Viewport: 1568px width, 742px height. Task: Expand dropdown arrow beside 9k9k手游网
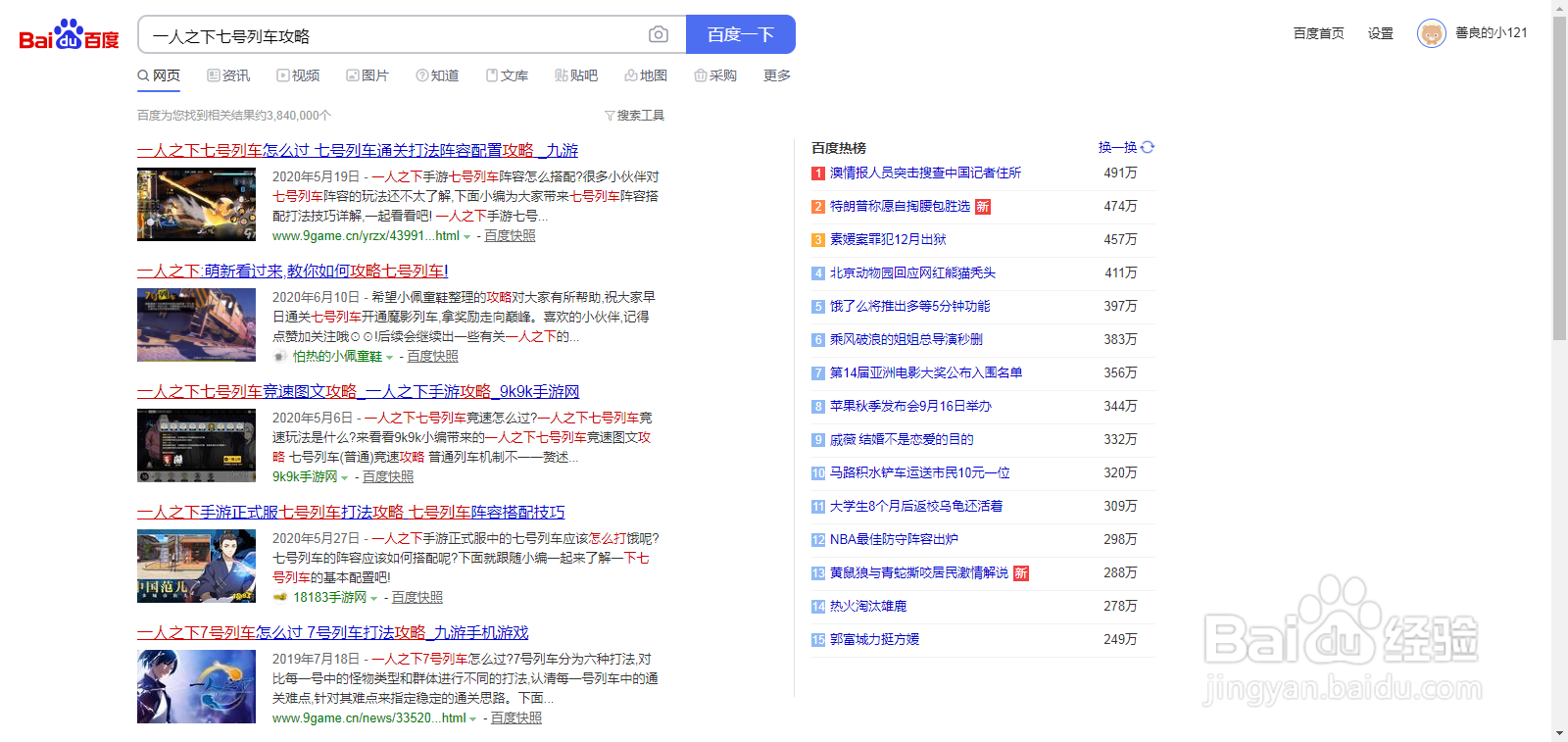pos(345,478)
